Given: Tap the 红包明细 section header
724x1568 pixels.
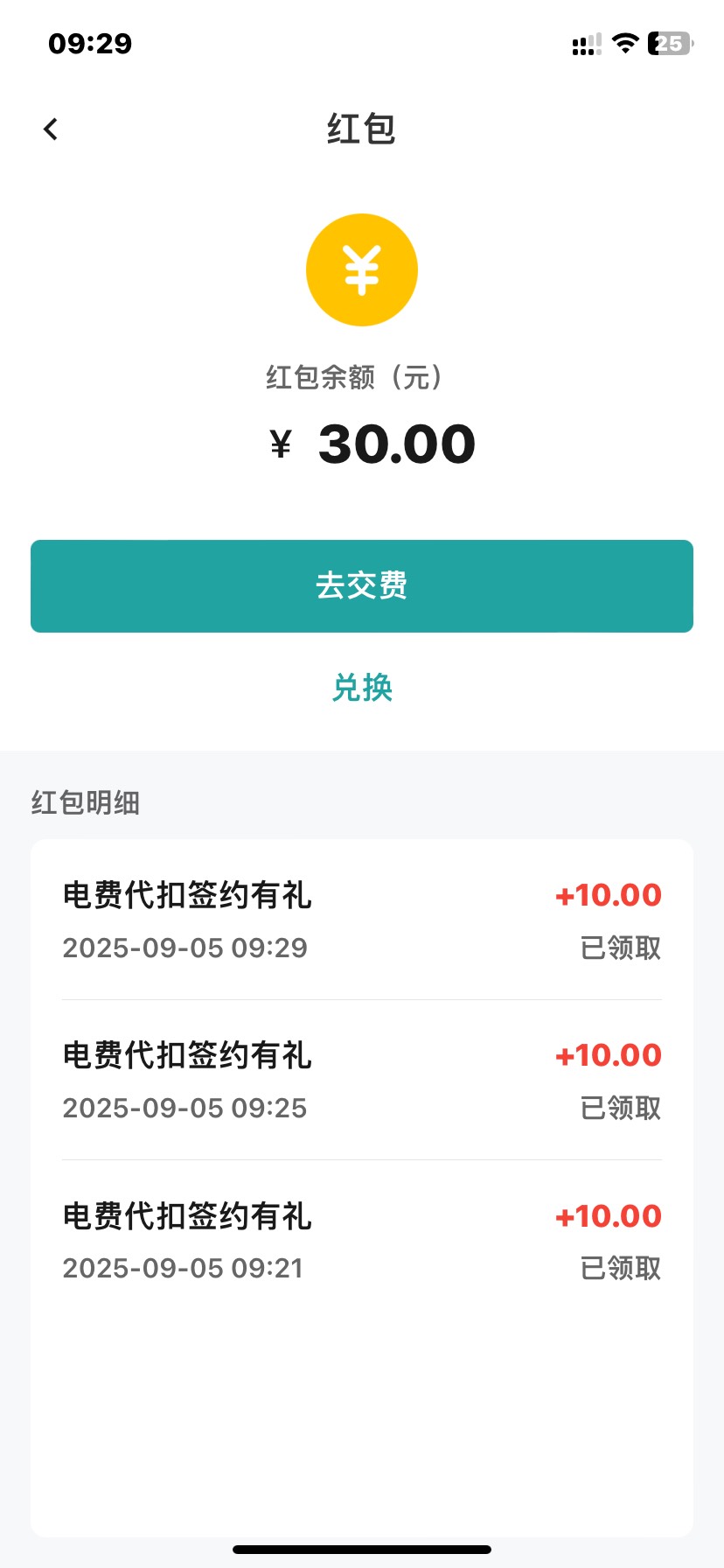Looking at the screenshot, I should (86, 802).
